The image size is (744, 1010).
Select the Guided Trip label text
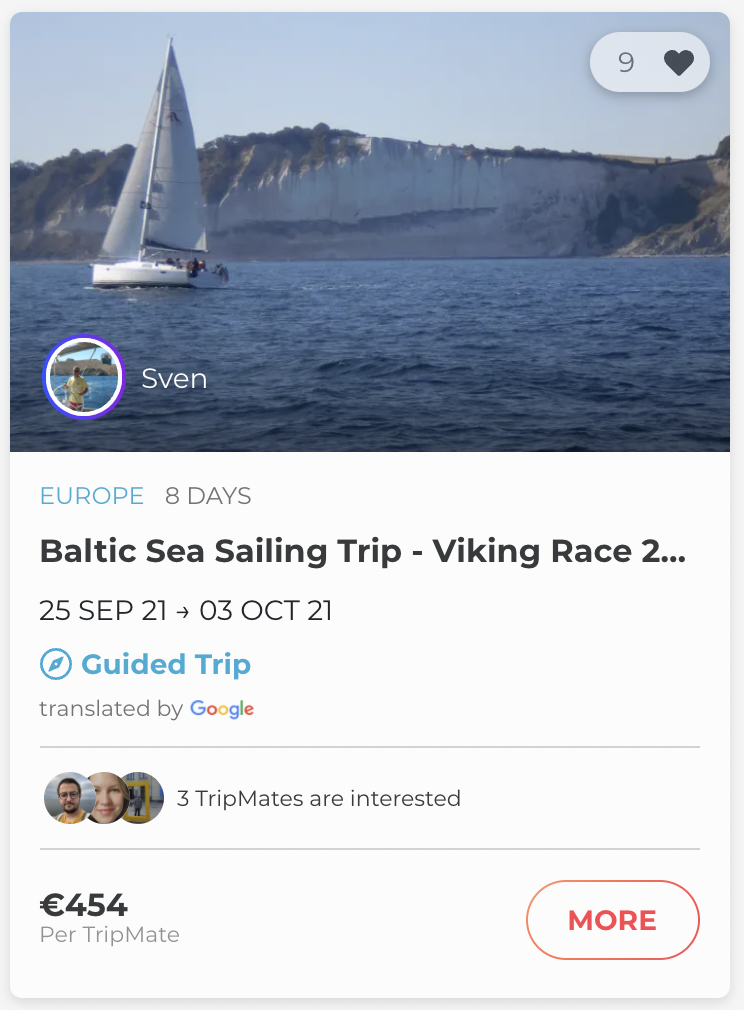coord(166,664)
